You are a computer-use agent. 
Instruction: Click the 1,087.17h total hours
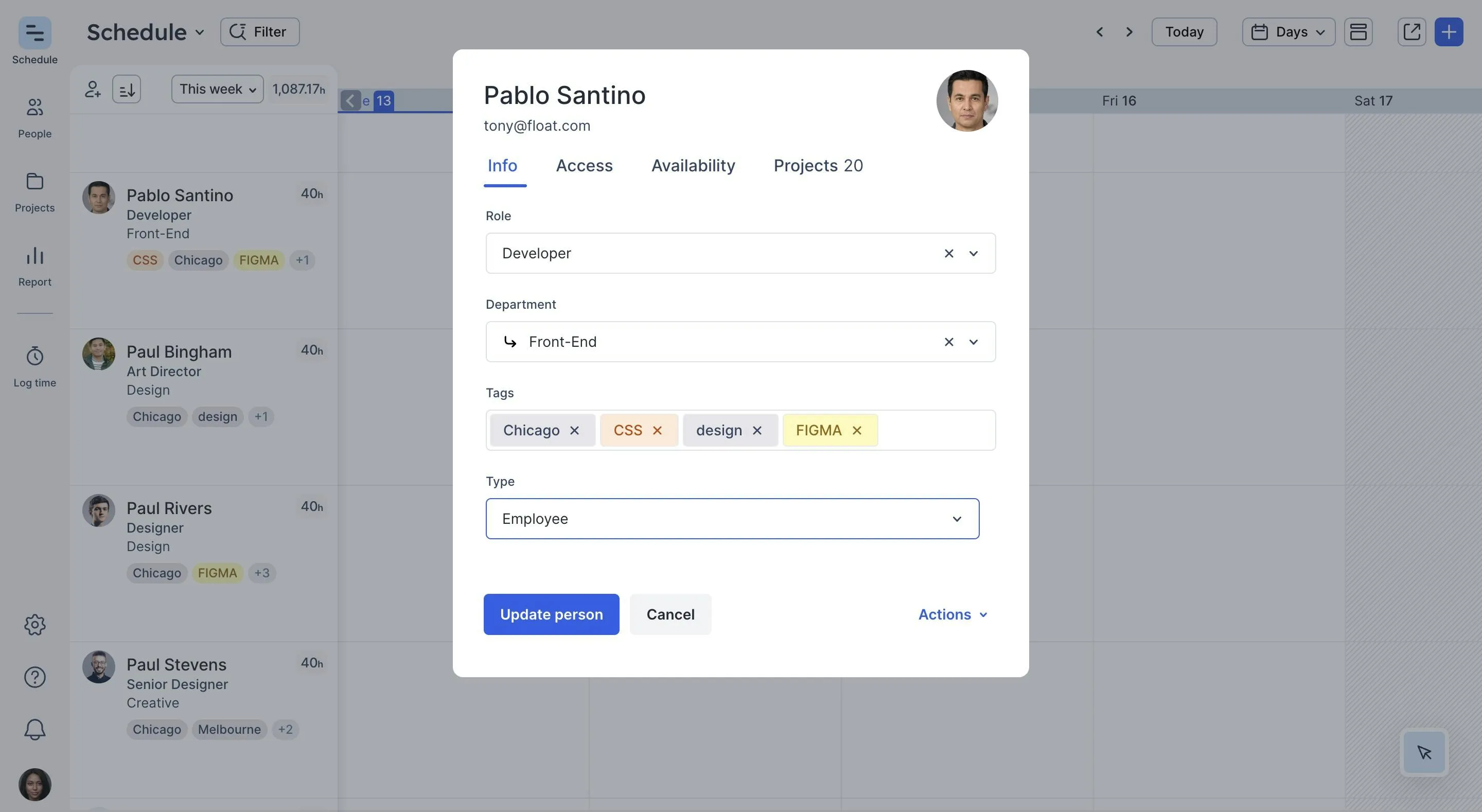(x=298, y=89)
